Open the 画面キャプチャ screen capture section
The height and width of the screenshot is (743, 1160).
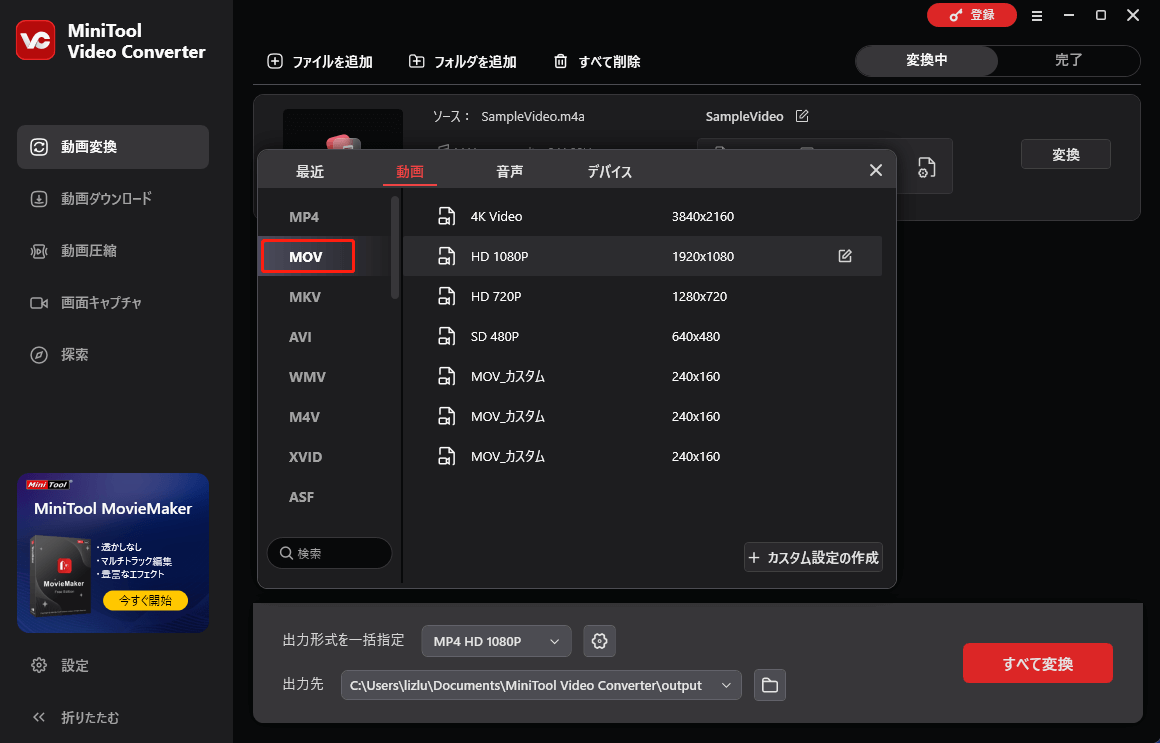point(112,303)
